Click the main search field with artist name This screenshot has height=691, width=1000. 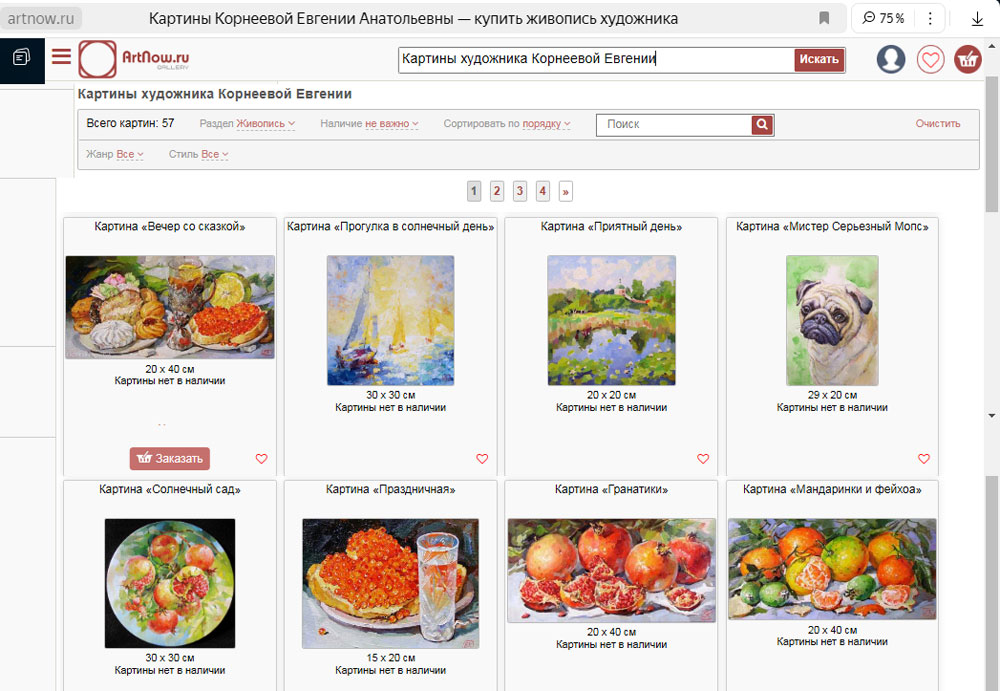click(596, 59)
